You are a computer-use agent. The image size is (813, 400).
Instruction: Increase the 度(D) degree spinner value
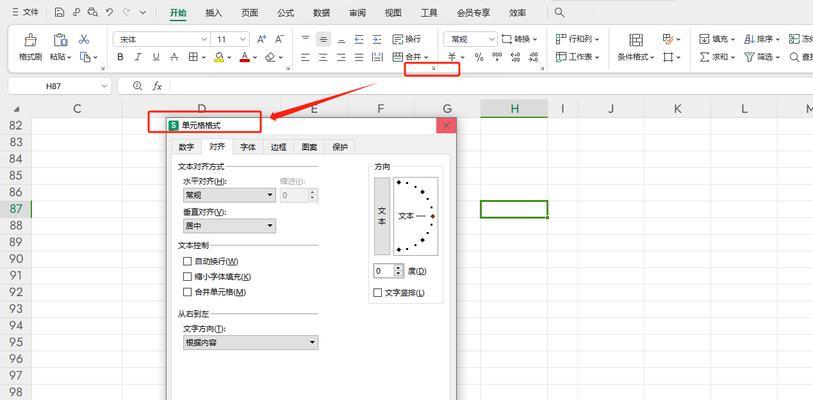(x=398, y=268)
